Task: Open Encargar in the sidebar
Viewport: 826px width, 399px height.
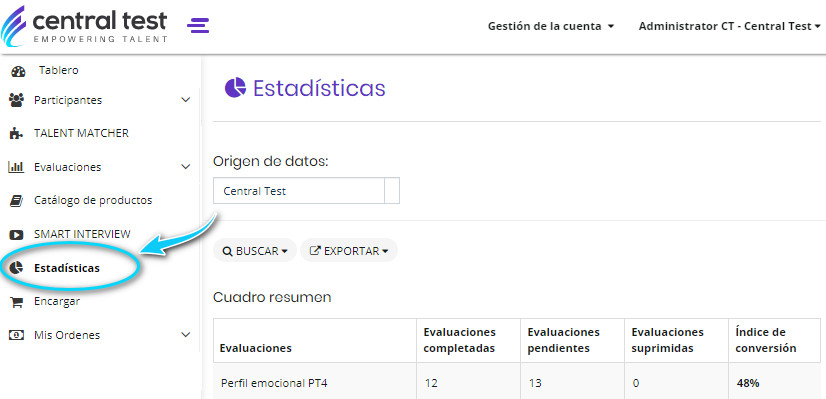Action: click(57, 301)
